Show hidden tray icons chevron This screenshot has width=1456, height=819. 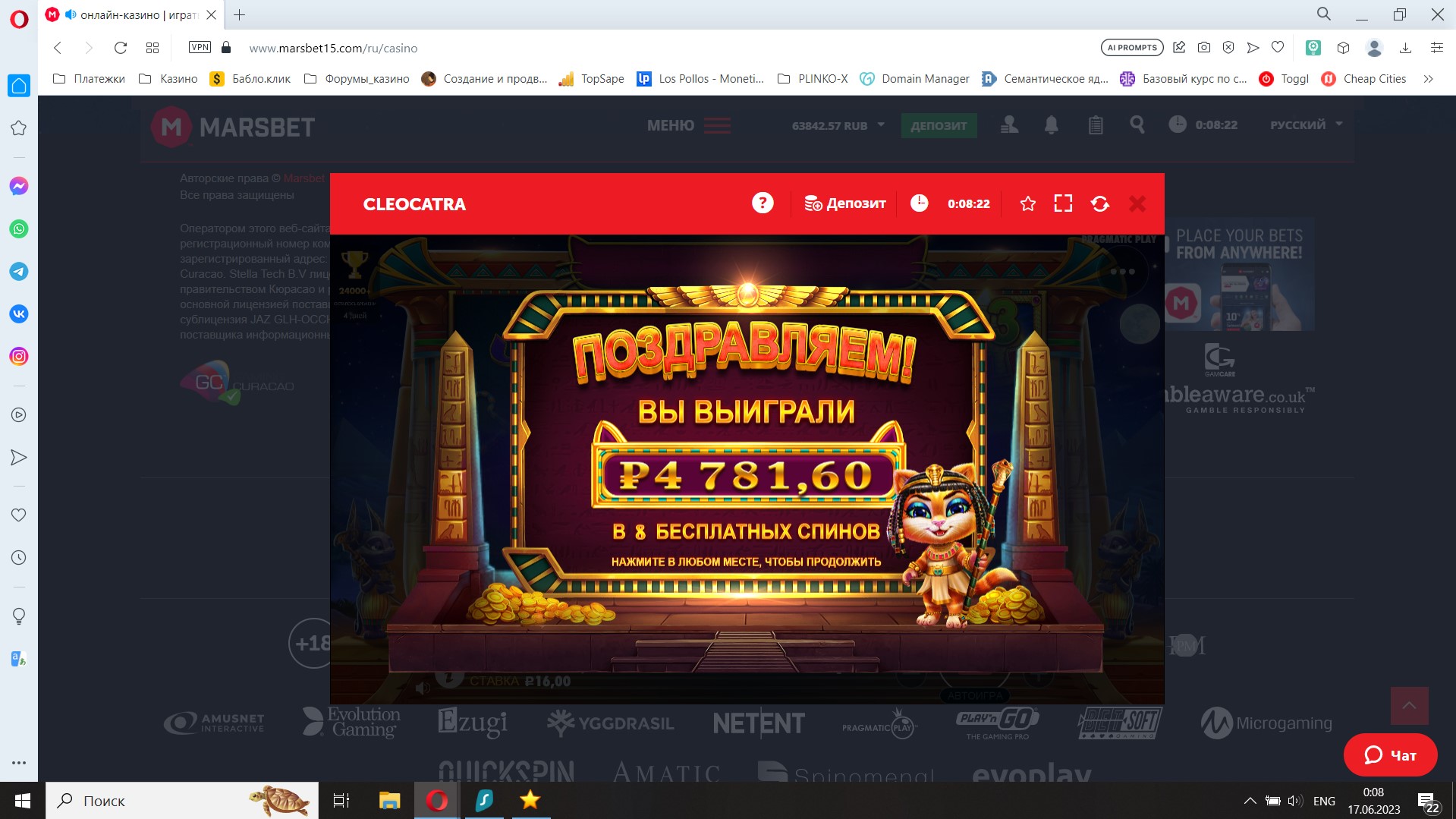click(1250, 801)
